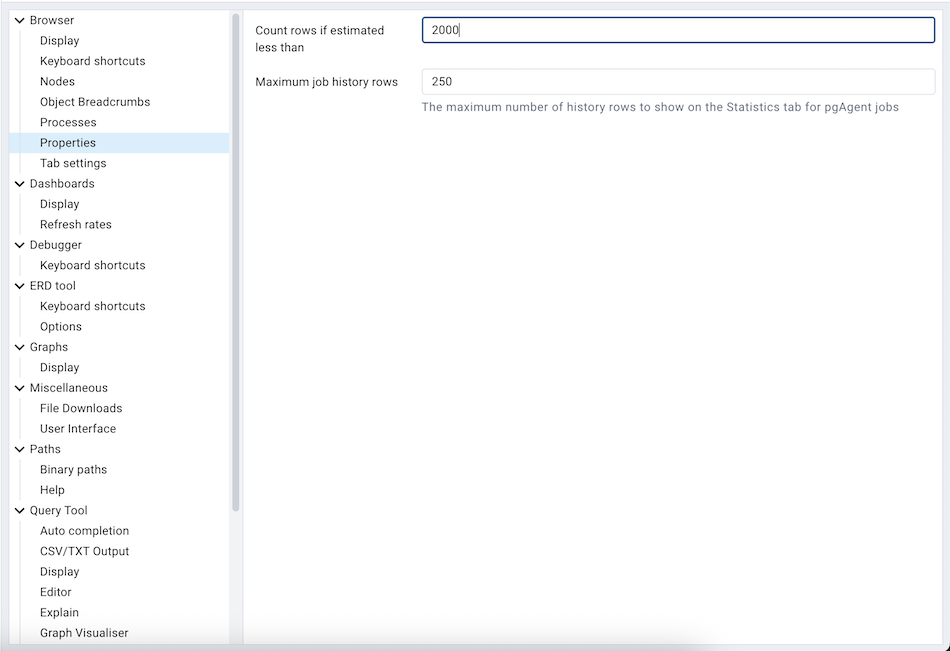Collapse the ERD tool section
Viewport: 950px width, 651px height.
pyautogui.click(x=18, y=285)
